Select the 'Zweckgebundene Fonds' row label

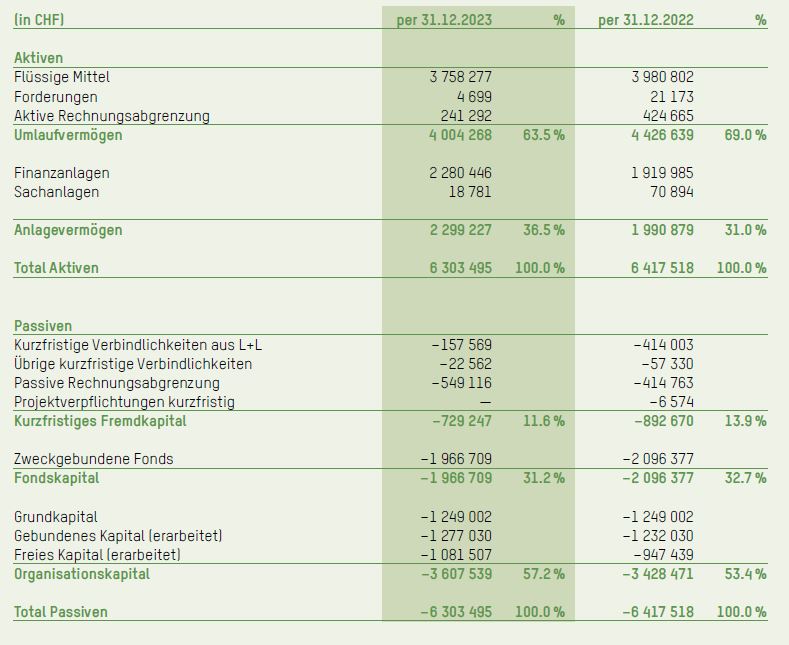(x=94, y=459)
